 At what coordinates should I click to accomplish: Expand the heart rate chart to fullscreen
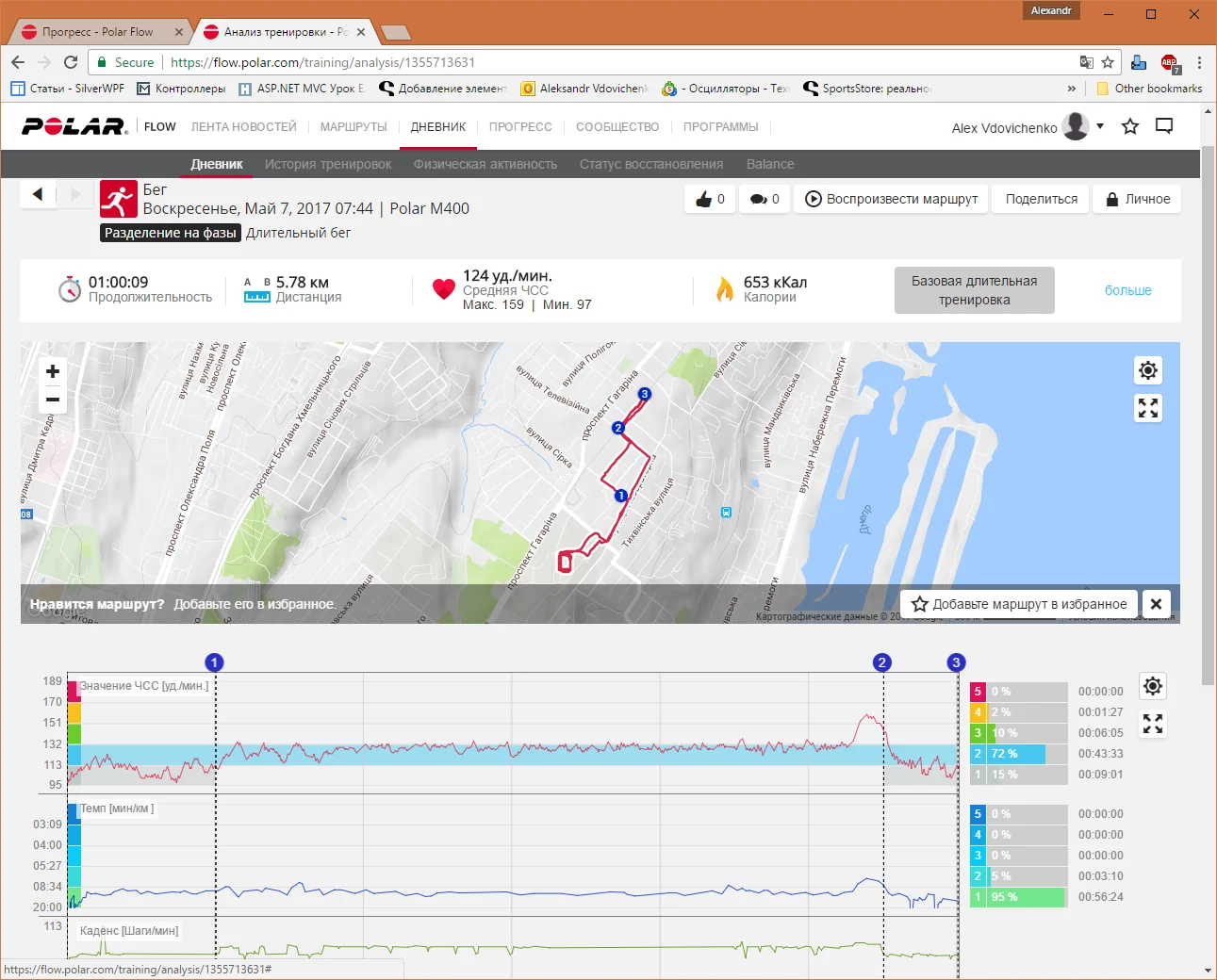[1152, 724]
